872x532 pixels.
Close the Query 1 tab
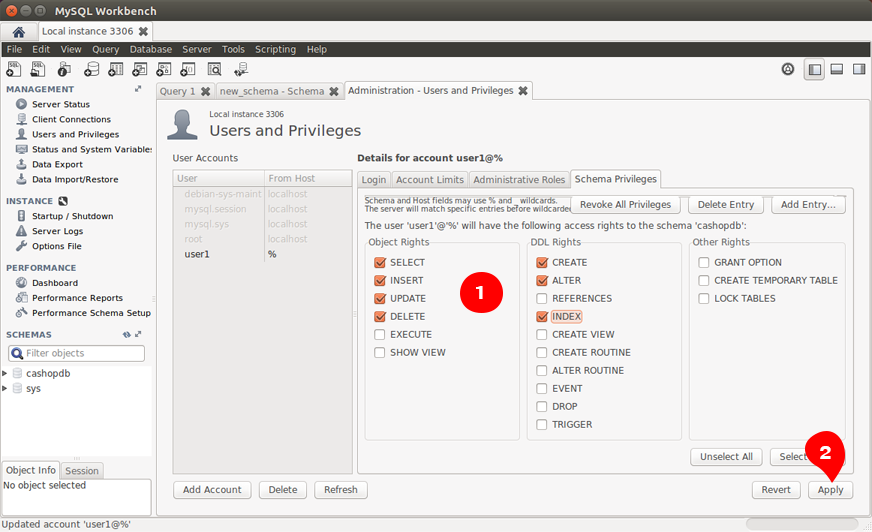pos(205,91)
